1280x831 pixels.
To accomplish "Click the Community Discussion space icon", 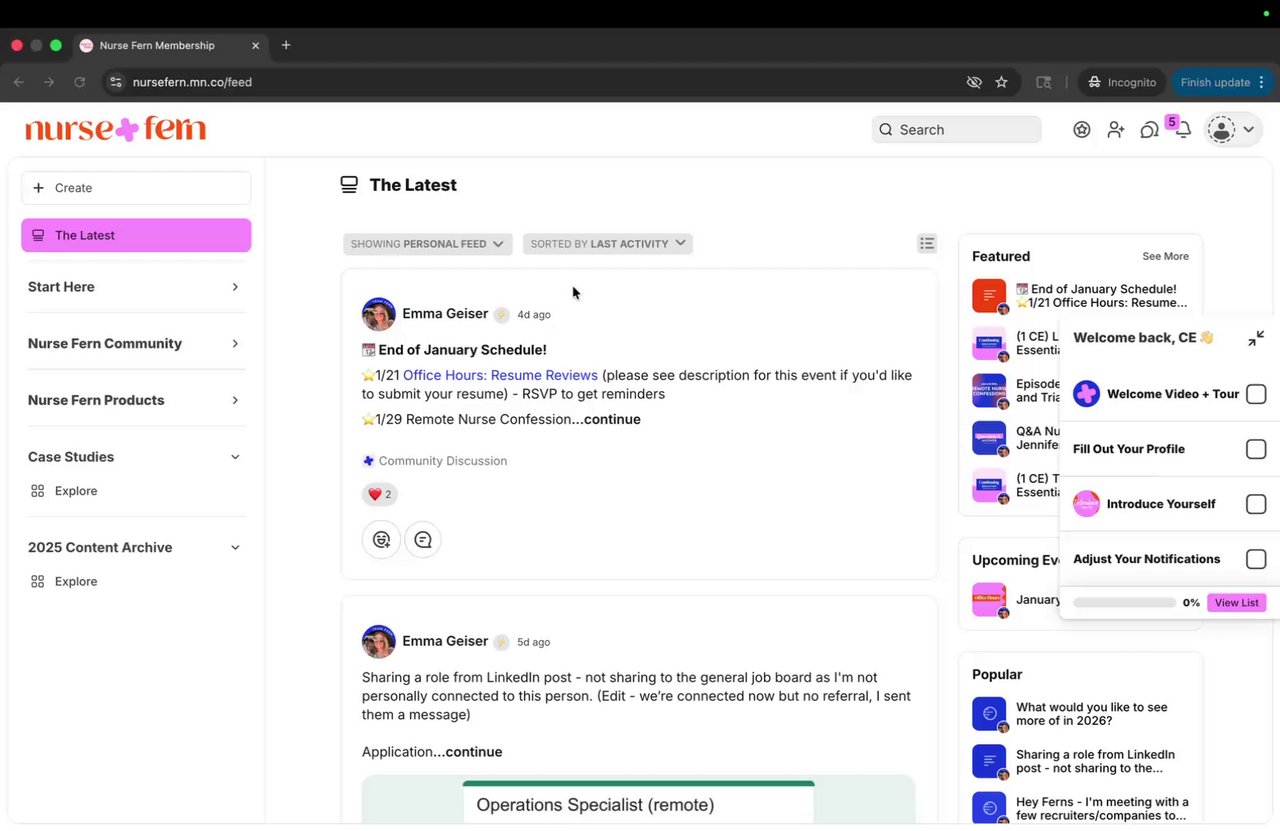I will (368, 461).
